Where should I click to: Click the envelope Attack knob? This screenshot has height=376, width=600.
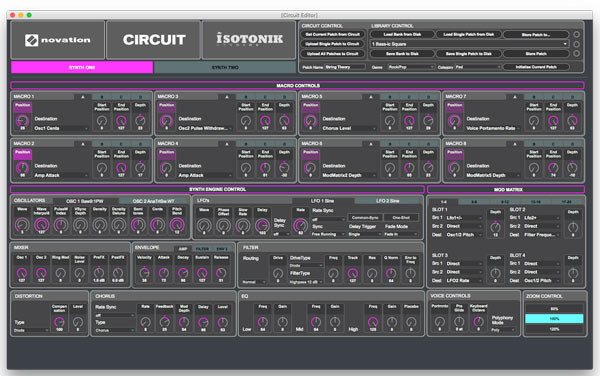coord(163,273)
